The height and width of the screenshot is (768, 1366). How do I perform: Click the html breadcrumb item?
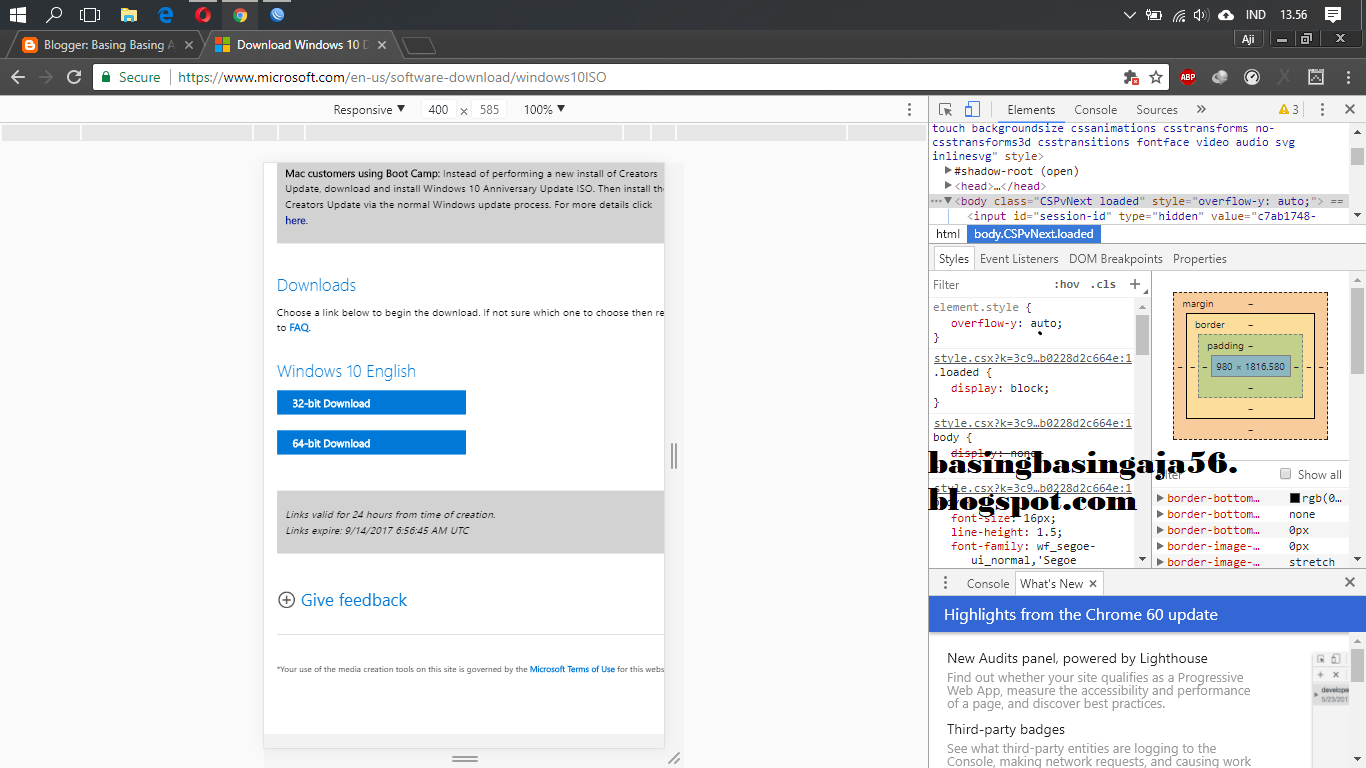point(948,234)
